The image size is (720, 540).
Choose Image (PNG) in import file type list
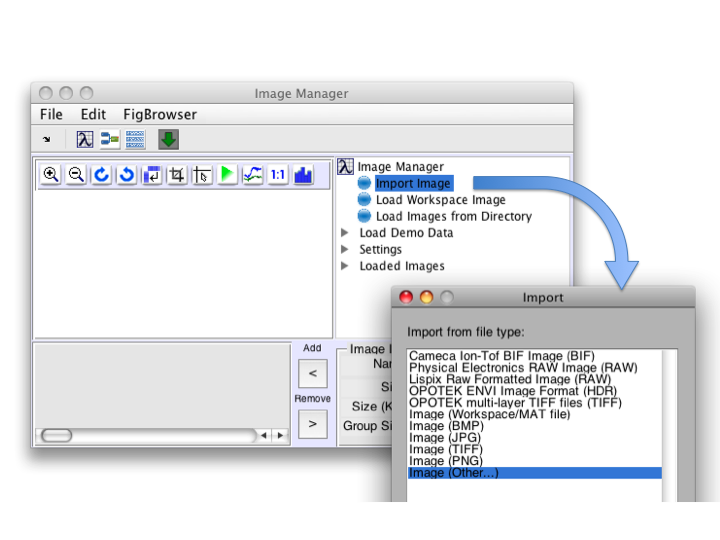[x=445, y=461]
